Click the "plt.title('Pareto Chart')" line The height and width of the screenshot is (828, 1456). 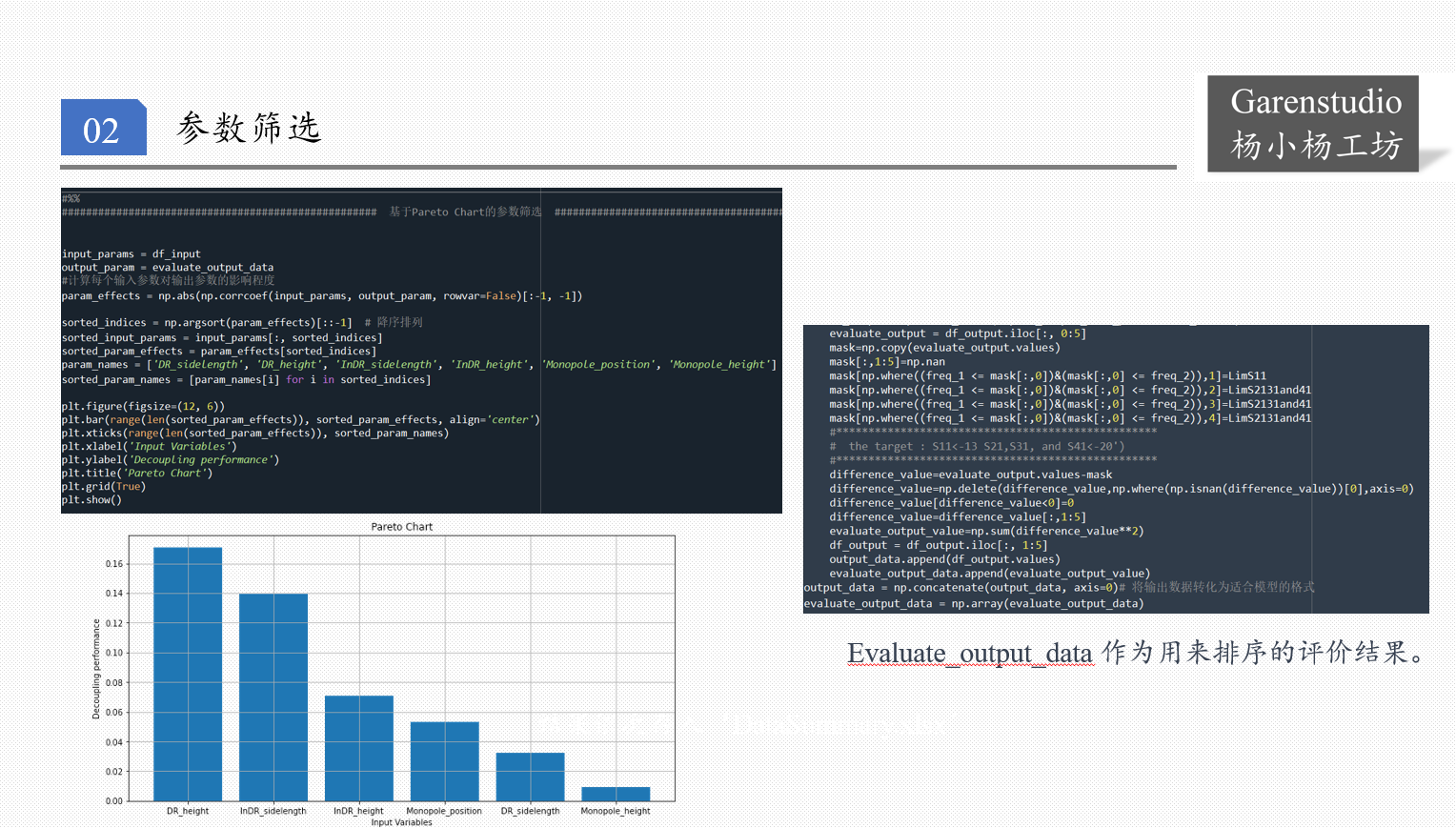pos(137,474)
